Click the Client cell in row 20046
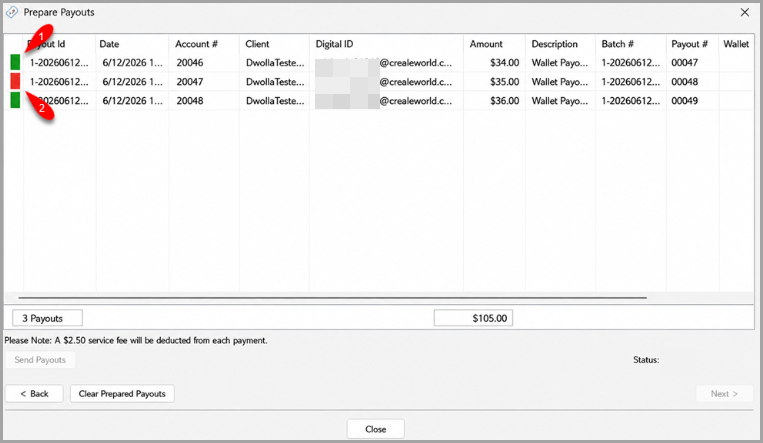763x443 pixels. pyautogui.click(x=275, y=62)
